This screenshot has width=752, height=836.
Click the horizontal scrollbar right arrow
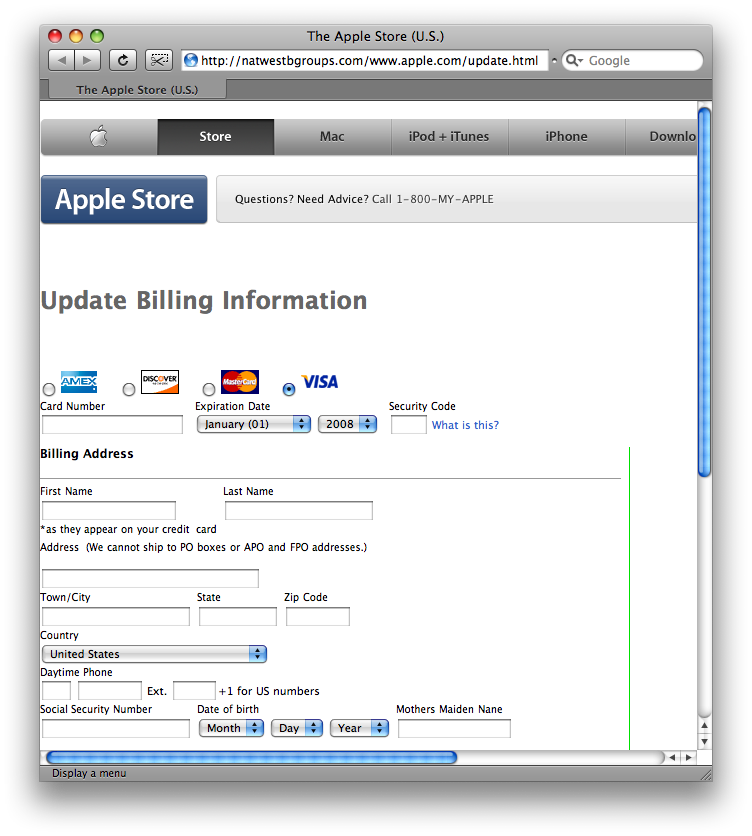click(x=689, y=757)
